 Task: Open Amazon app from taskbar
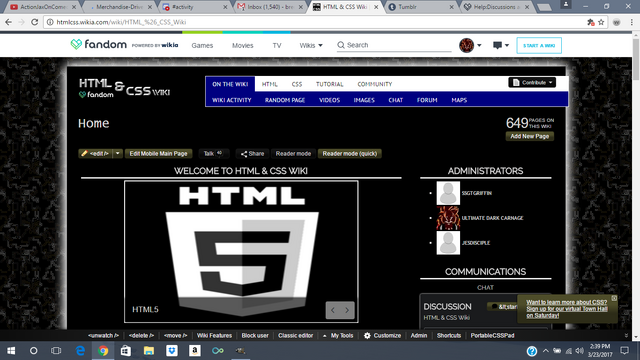tap(195, 350)
